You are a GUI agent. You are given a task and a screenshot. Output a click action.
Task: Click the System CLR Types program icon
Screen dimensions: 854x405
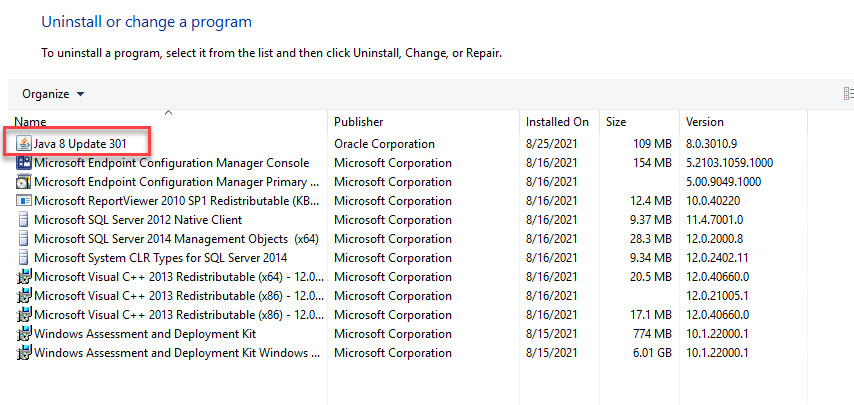coord(24,258)
